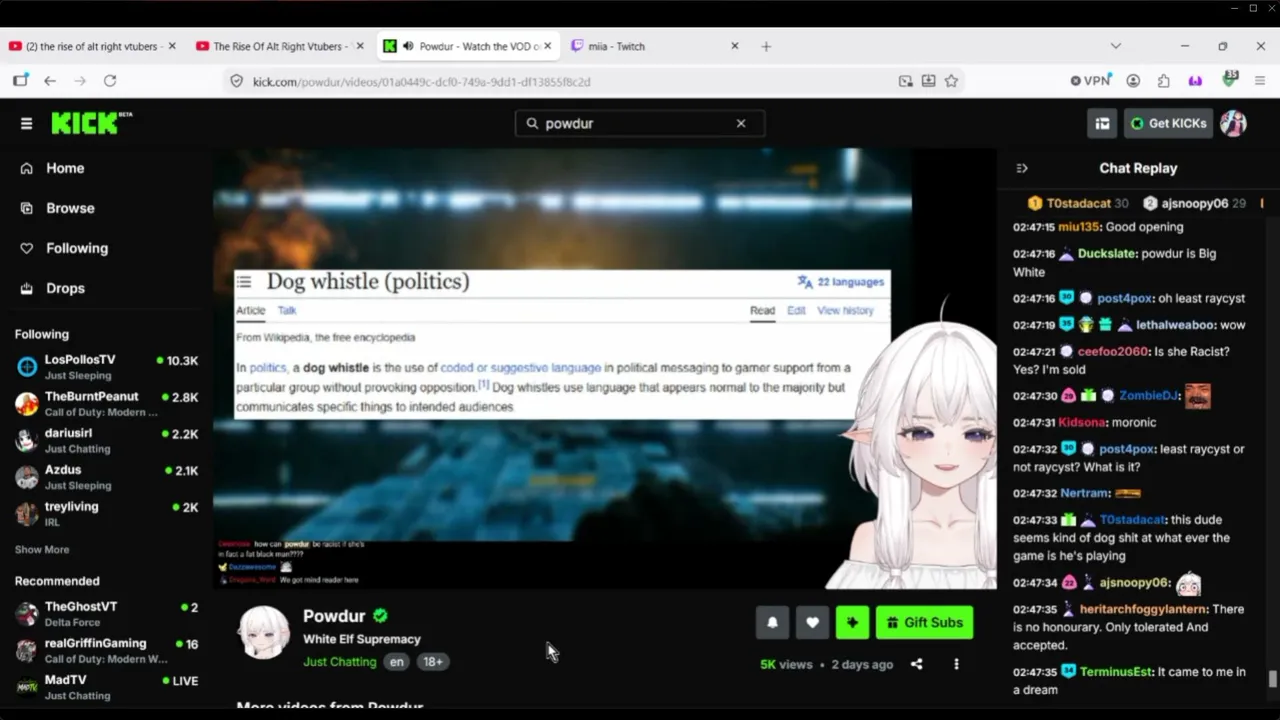Switch to 'the rise of alt right vtubers' tab
This screenshot has height=720, width=1280.
coord(91,46)
